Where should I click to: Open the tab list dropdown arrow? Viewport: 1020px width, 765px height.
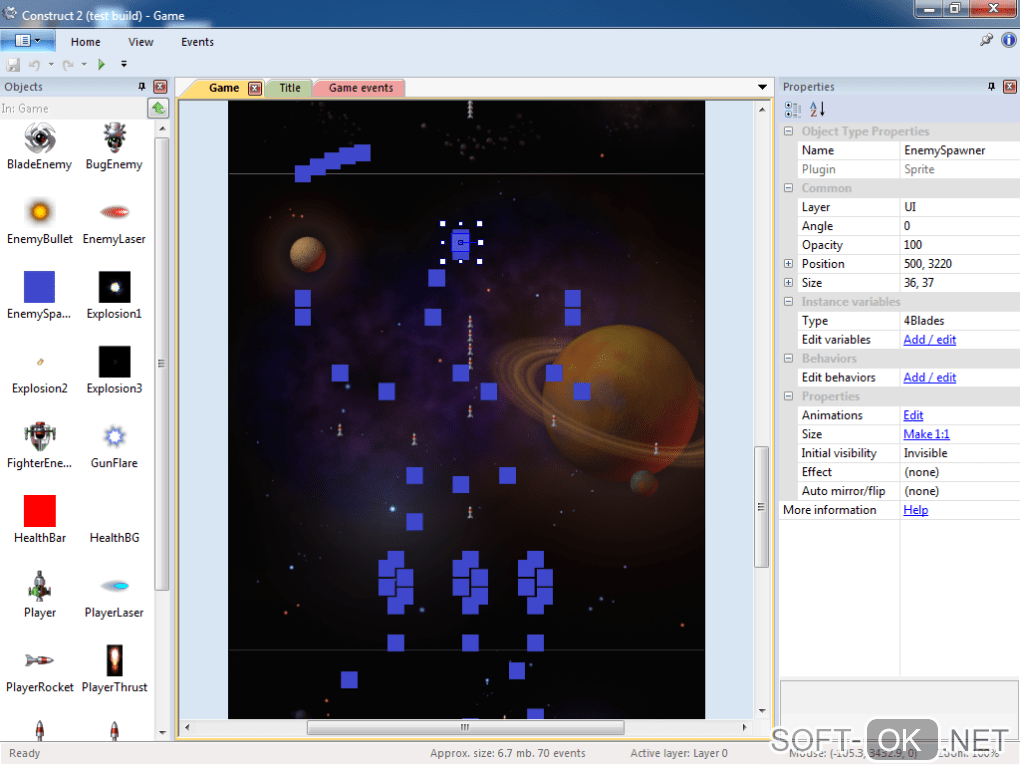click(x=762, y=87)
